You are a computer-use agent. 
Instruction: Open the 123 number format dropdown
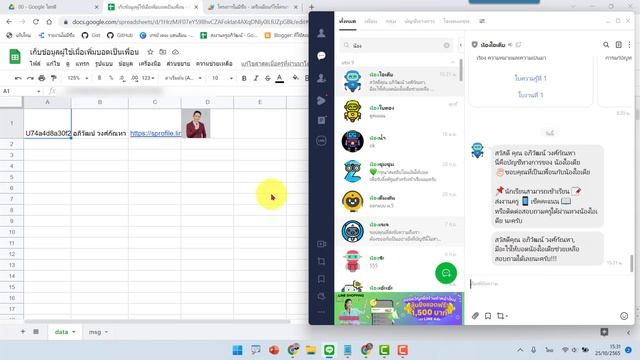[148, 78]
